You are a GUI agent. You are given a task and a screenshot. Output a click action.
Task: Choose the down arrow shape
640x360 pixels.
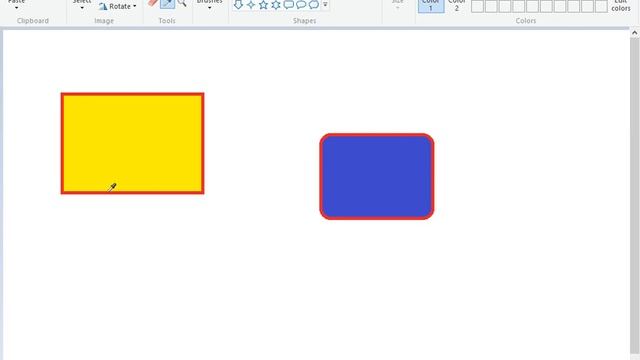tap(238, 4)
